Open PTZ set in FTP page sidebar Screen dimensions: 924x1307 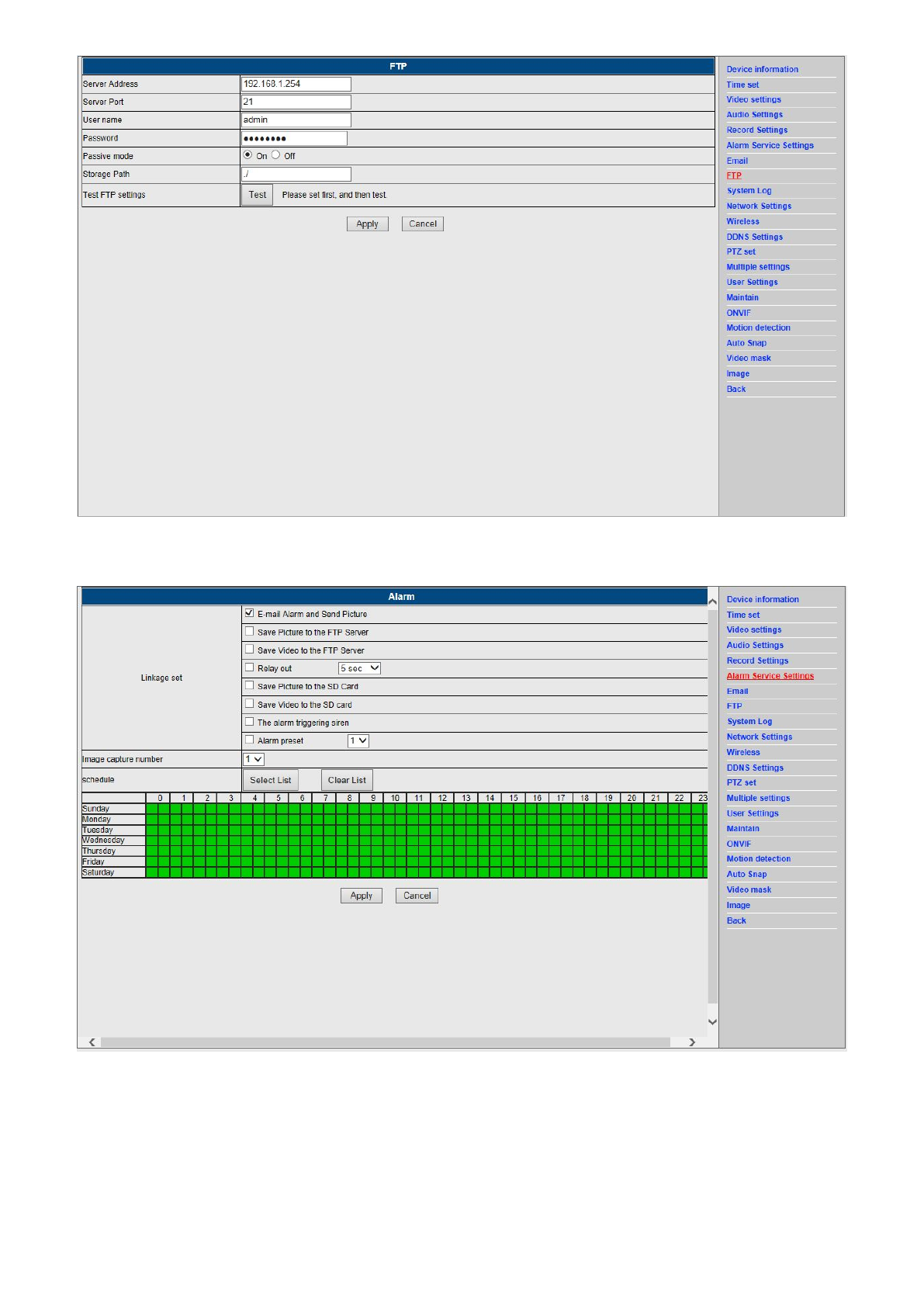click(x=741, y=251)
